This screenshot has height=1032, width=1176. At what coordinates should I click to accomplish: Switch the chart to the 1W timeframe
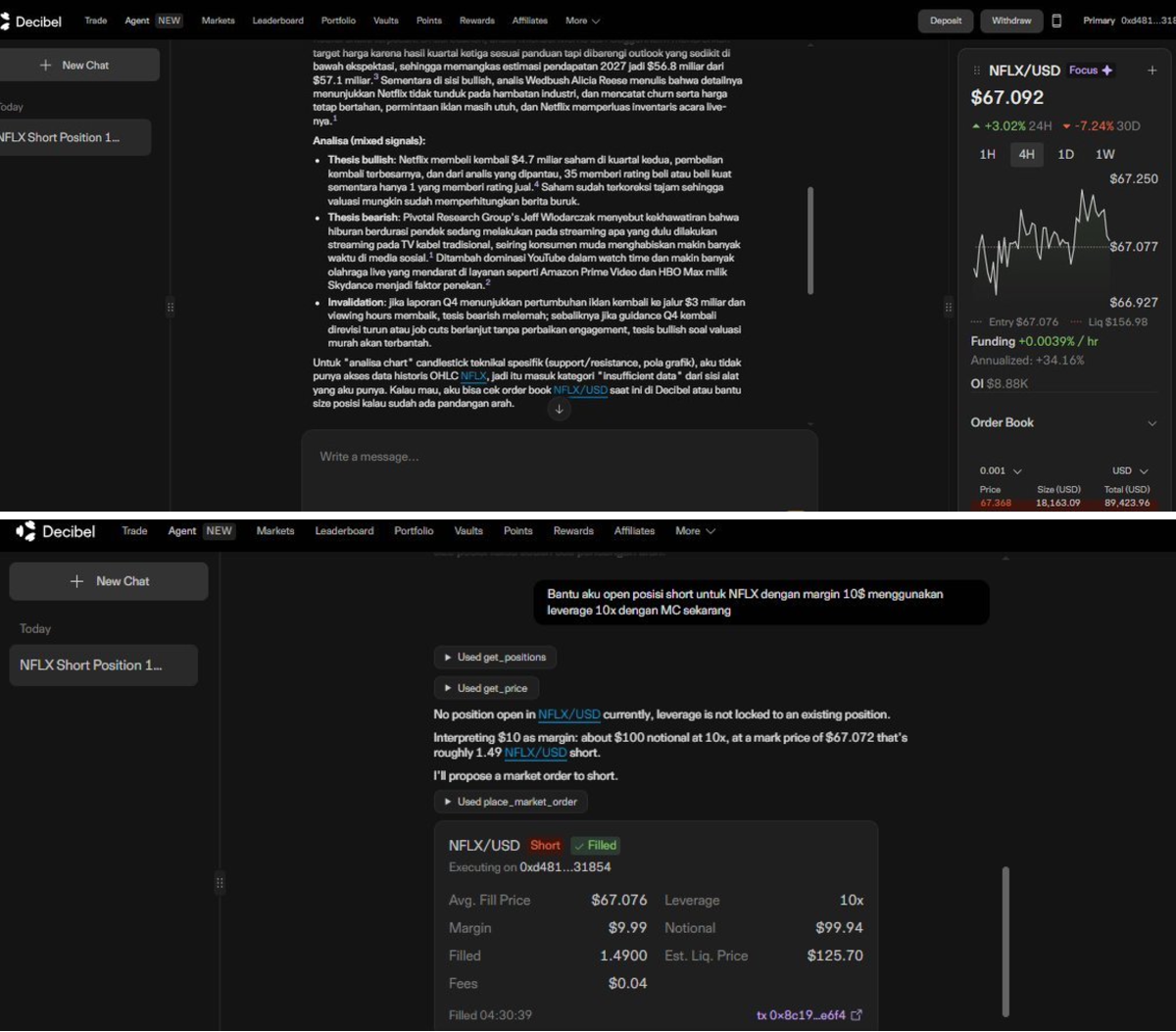(x=1104, y=154)
